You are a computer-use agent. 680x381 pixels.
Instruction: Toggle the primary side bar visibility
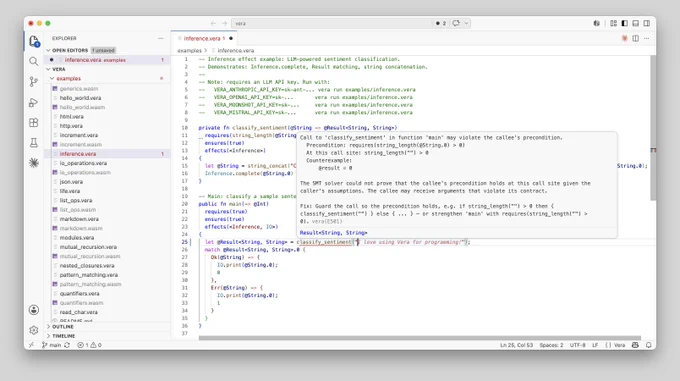624,23
